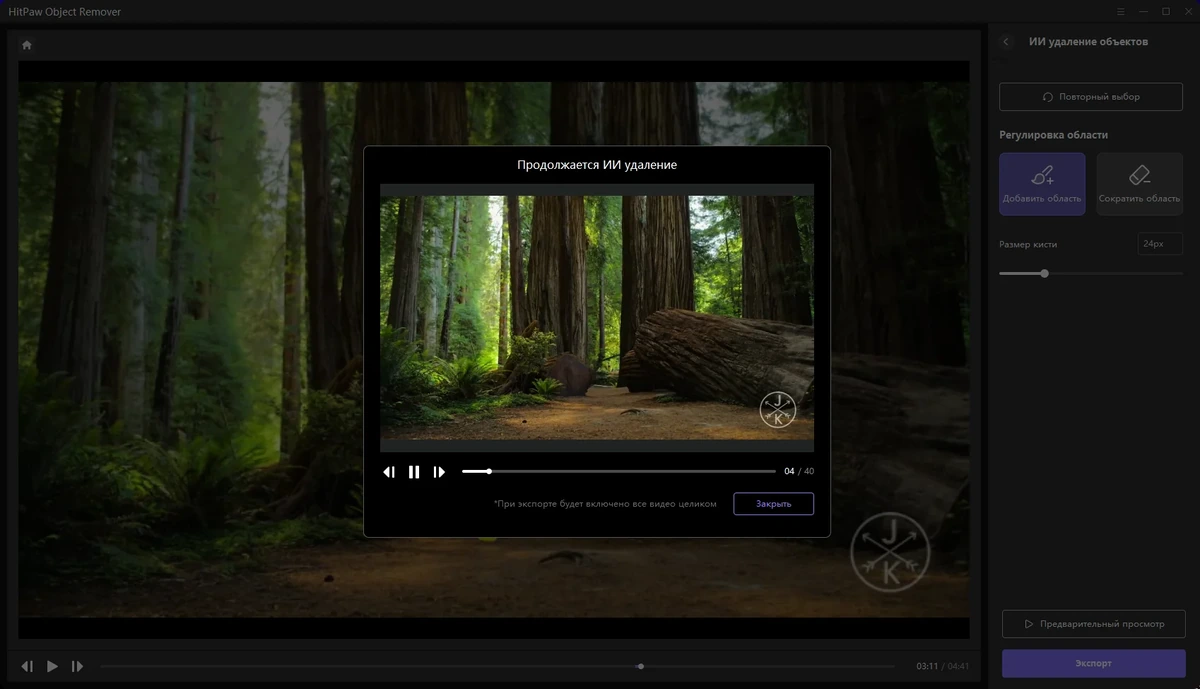Step to the next frame in the preview dialog

(439, 472)
